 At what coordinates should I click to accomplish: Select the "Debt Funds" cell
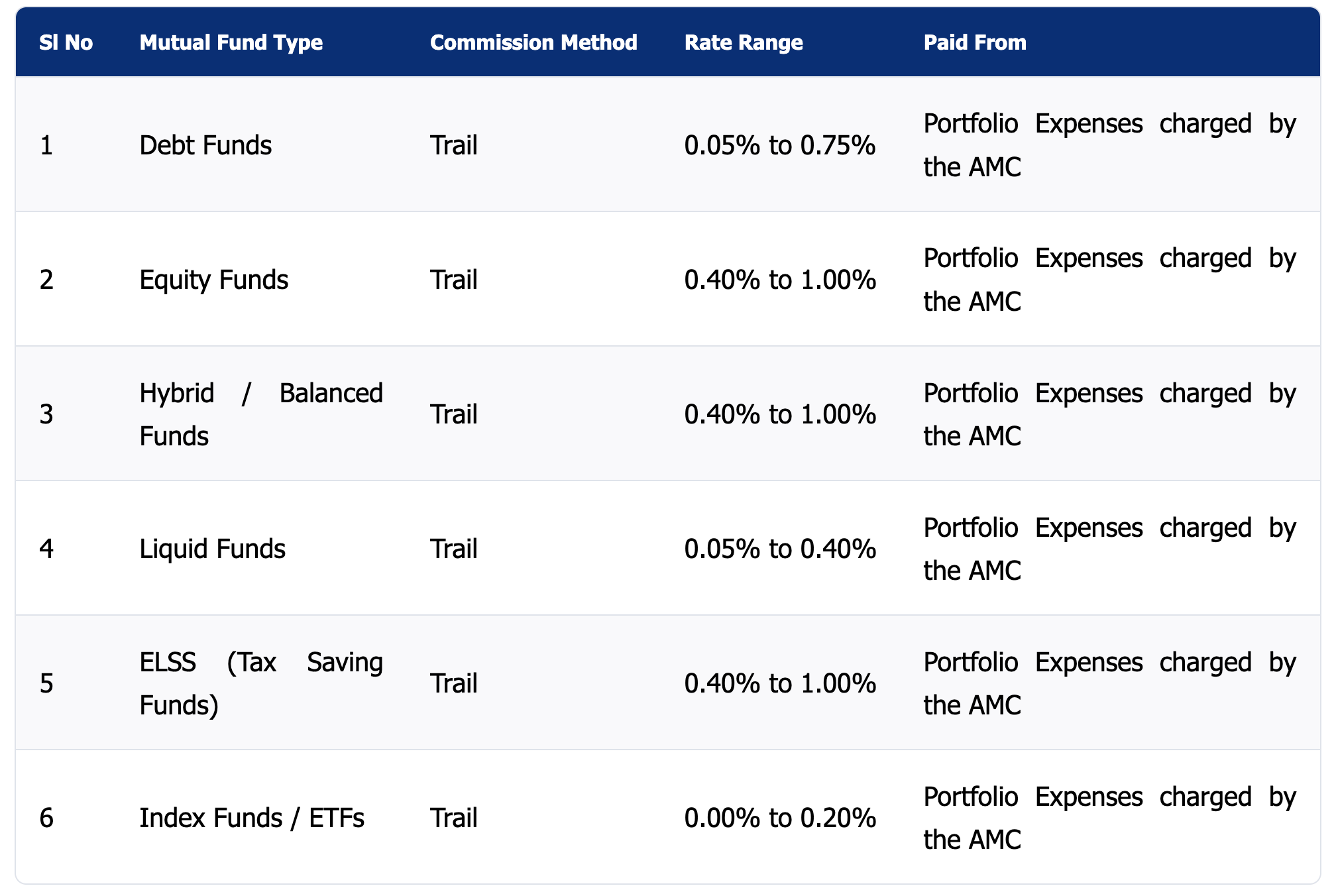(205, 145)
